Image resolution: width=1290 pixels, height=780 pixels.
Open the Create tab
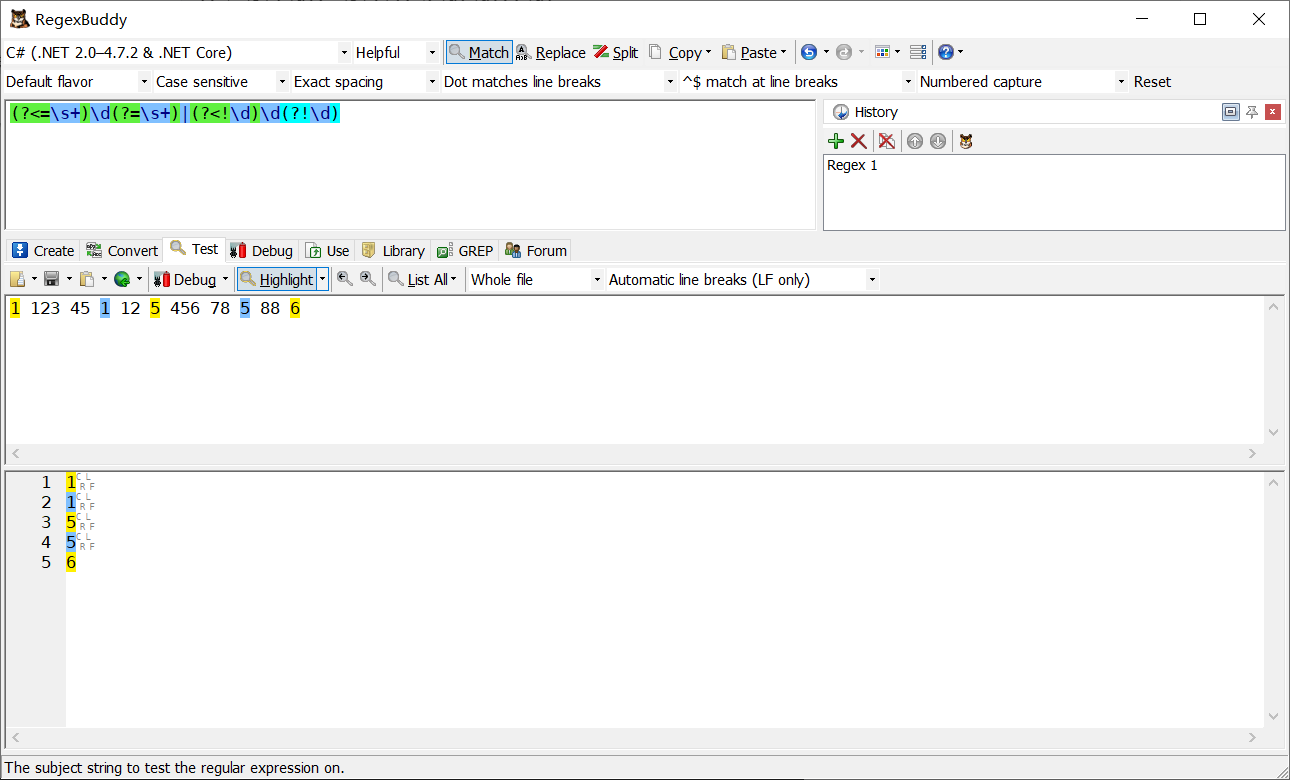(x=43, y=250)
